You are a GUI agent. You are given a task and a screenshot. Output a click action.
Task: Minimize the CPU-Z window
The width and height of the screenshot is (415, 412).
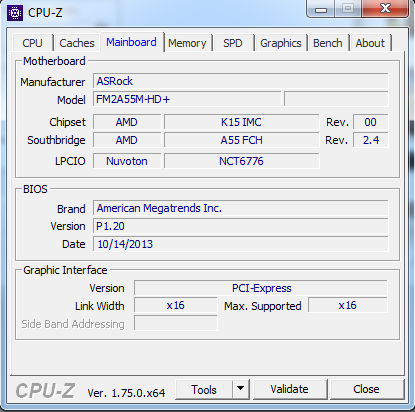point(321,9)
